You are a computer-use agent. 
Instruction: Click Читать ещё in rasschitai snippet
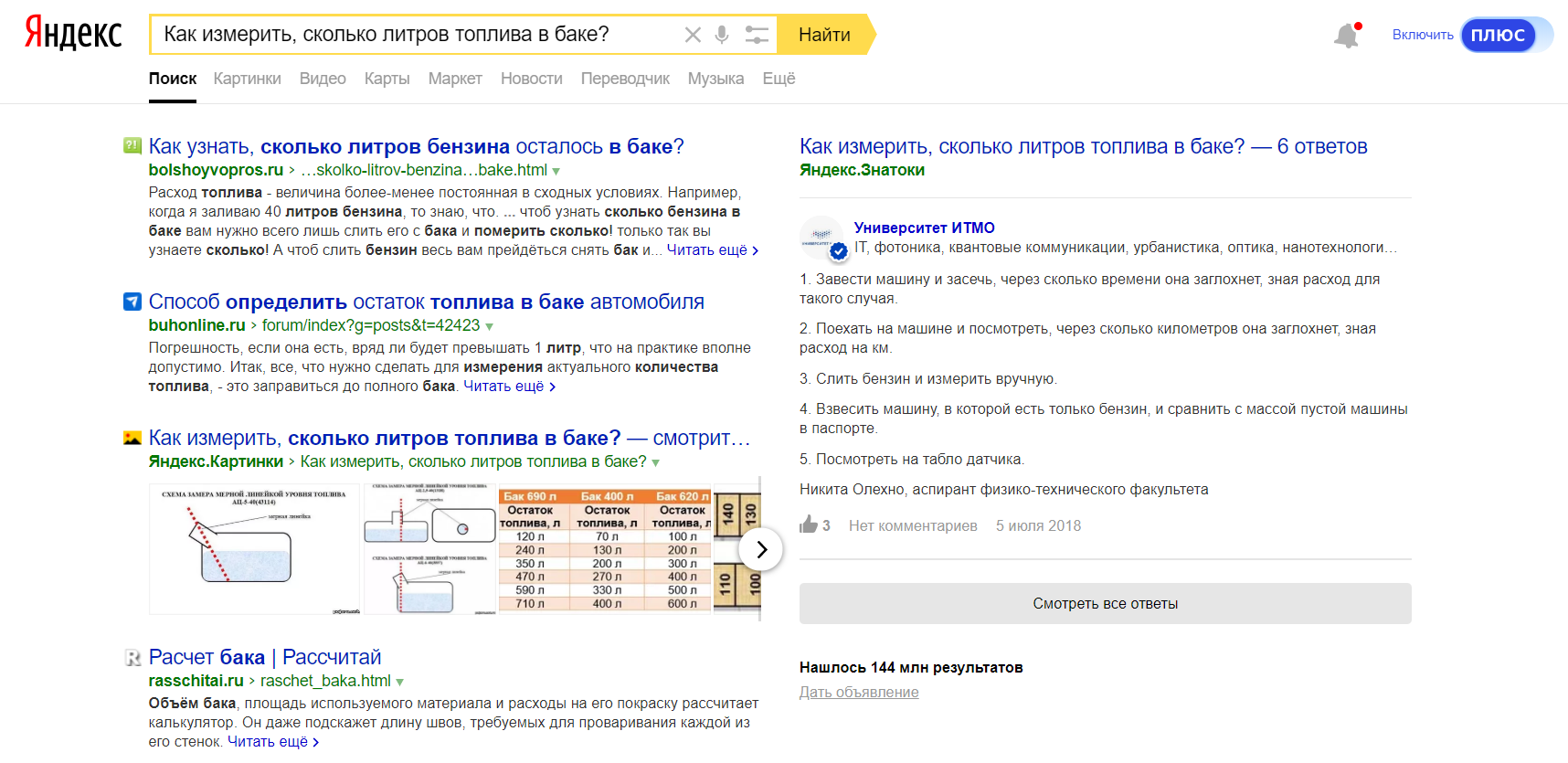tap(273, 742)
